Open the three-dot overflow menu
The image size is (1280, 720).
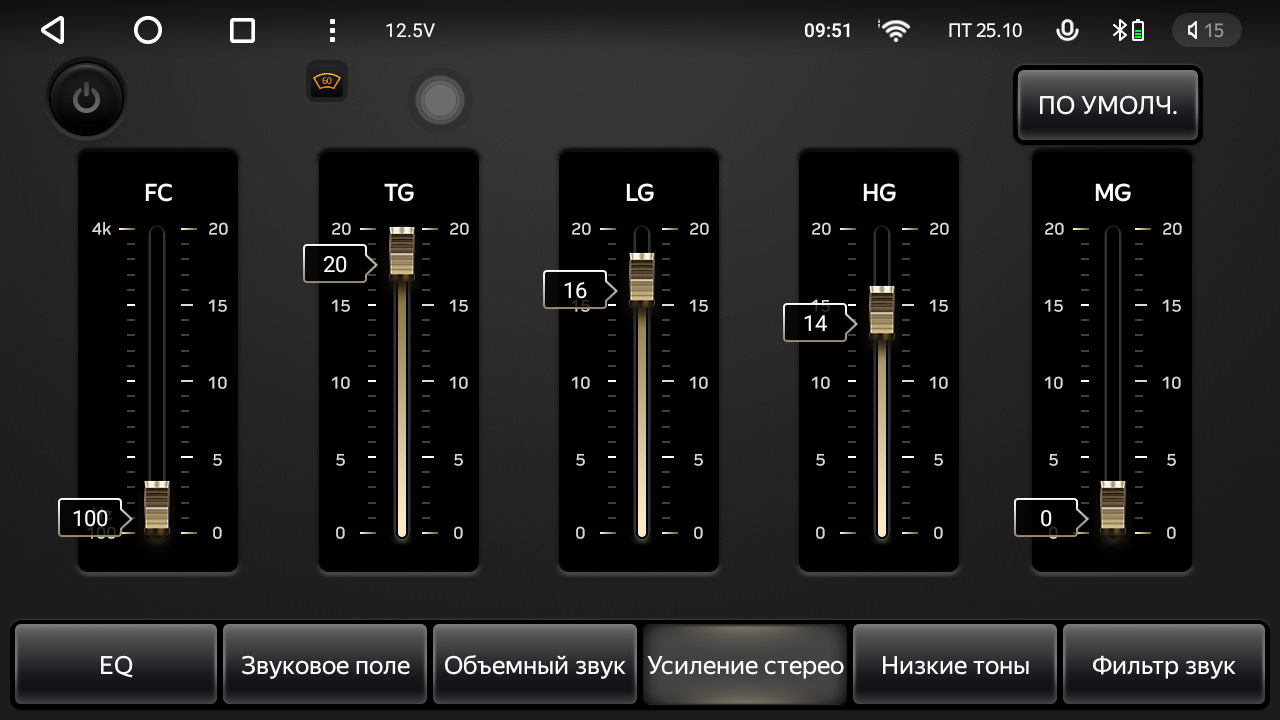[333, 30]
